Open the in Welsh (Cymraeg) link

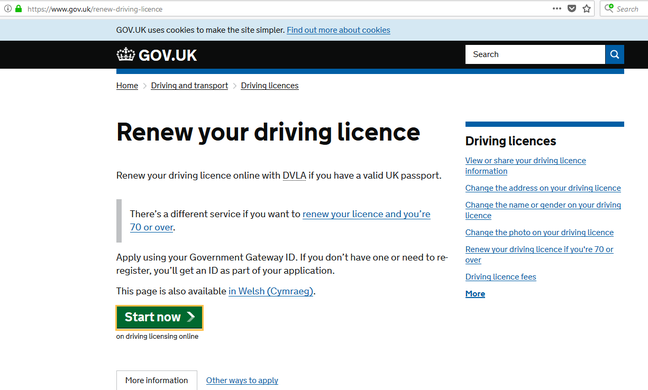click(x=271, y=291)
